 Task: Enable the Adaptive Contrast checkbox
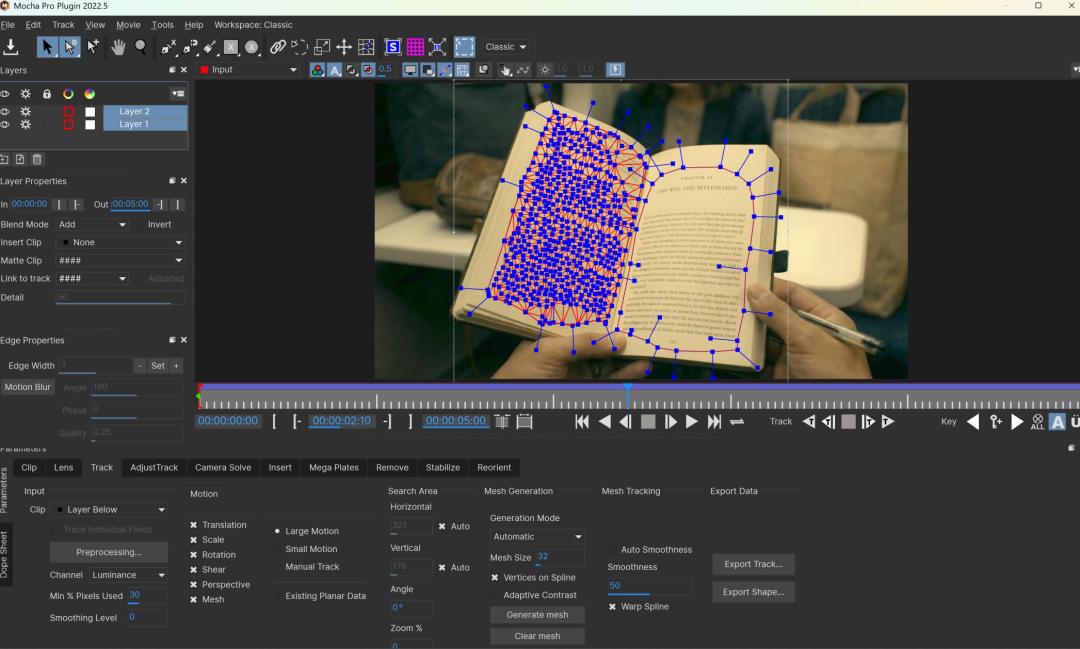click(x=495, y=595)
